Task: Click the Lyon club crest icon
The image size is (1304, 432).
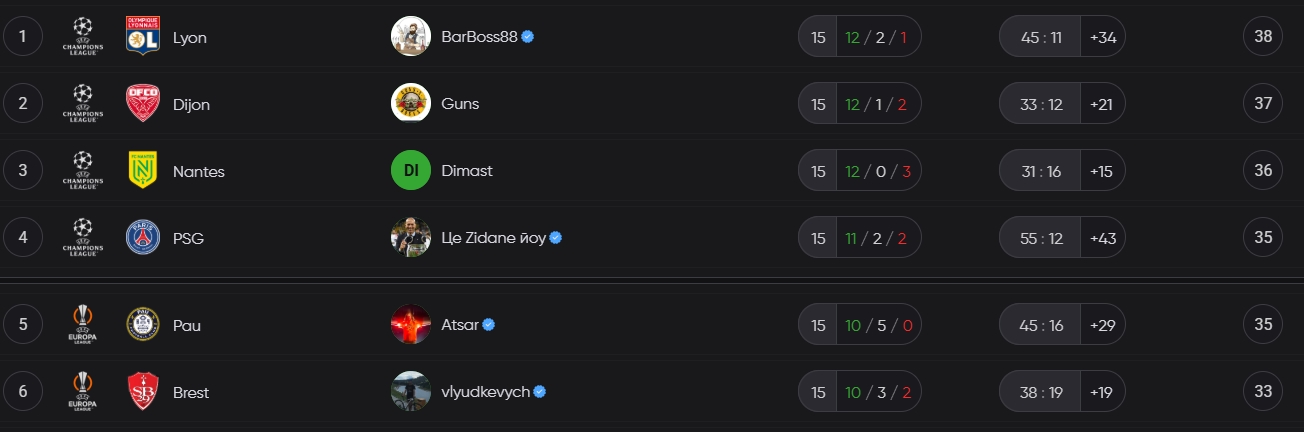Action: 143,37
